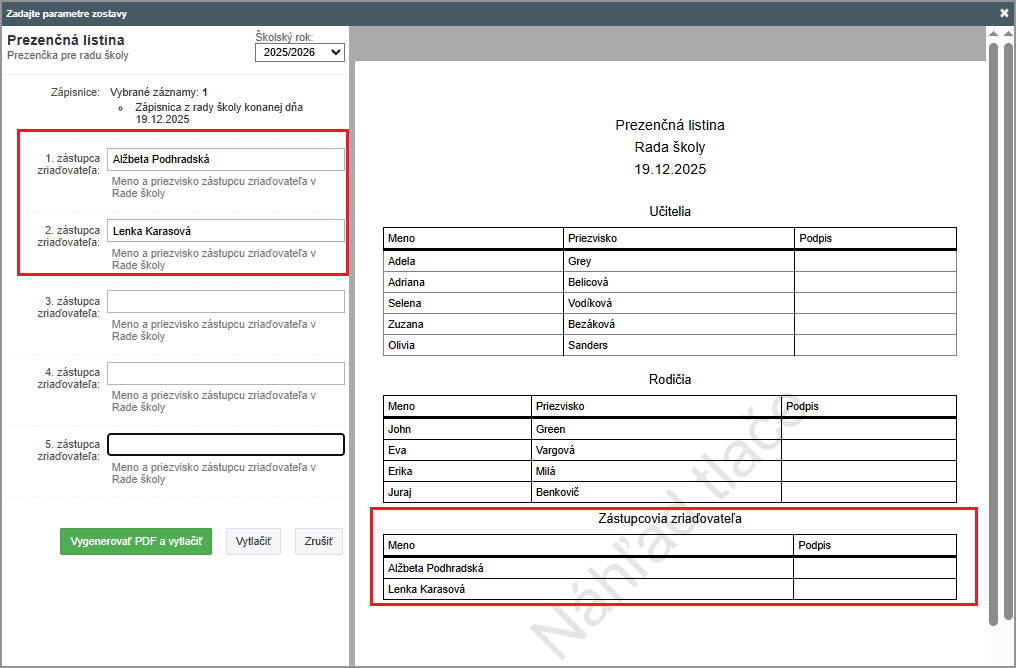This screenshot has height=668, width=1016.
Task: Click Benkovič surname in Rodičia table
Action: pos(656,492)
